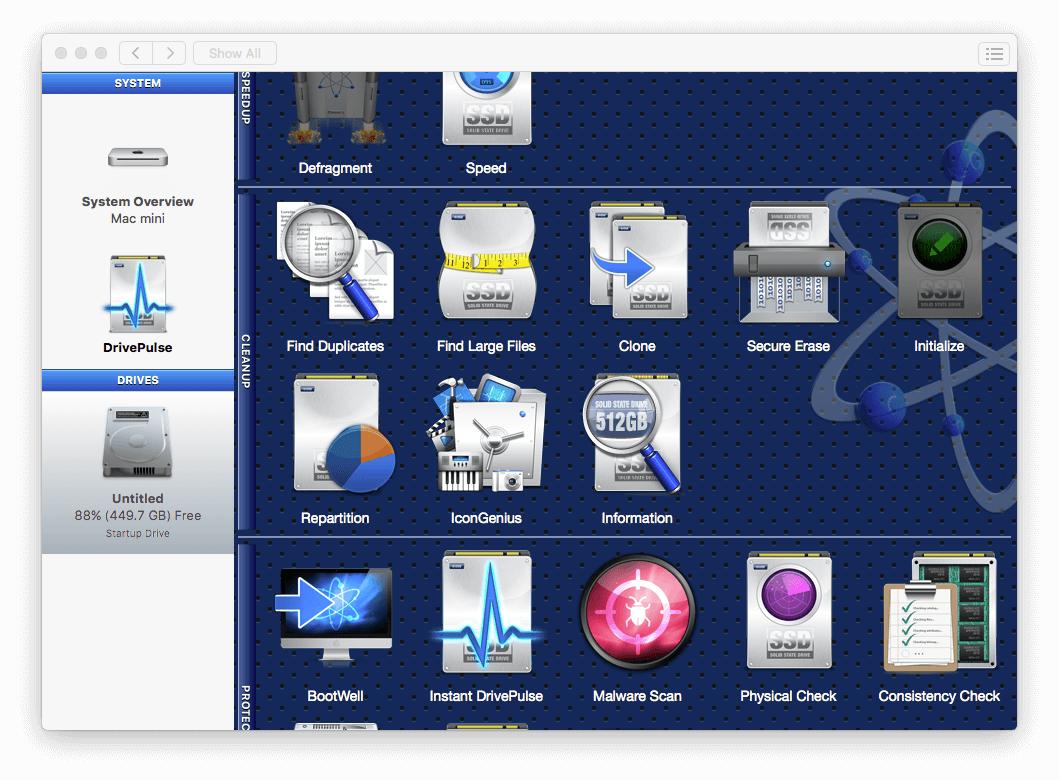Screen dimensions: 1059x780
Task: Collapse the DRIVES sidebar section
Action: [x=137, y=380]
